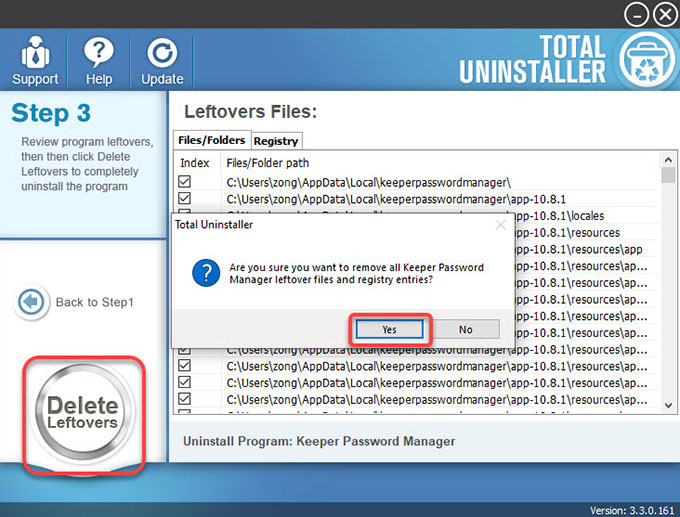Click the Leftovers Files: heading
This screenshot has width=680, height=517.
[251, 111]
